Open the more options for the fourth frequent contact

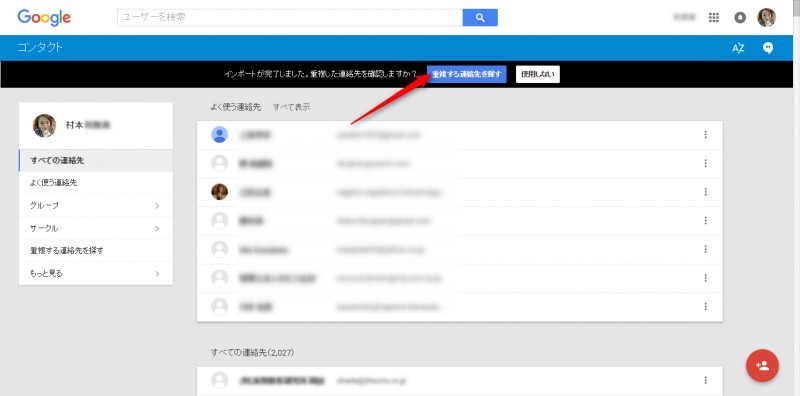pyautogui.click(x=705, y=220)
